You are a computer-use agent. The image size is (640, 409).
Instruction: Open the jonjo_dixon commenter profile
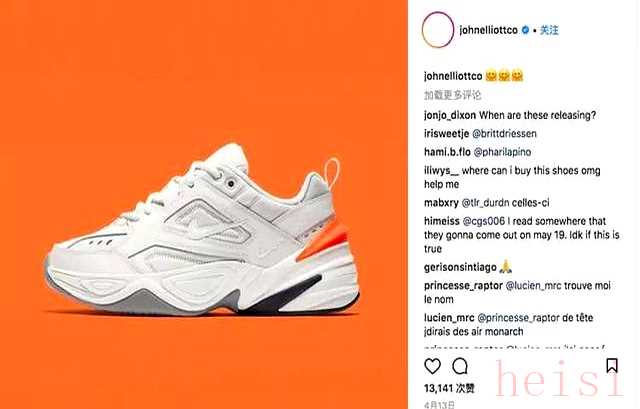(x=450, y=116)
